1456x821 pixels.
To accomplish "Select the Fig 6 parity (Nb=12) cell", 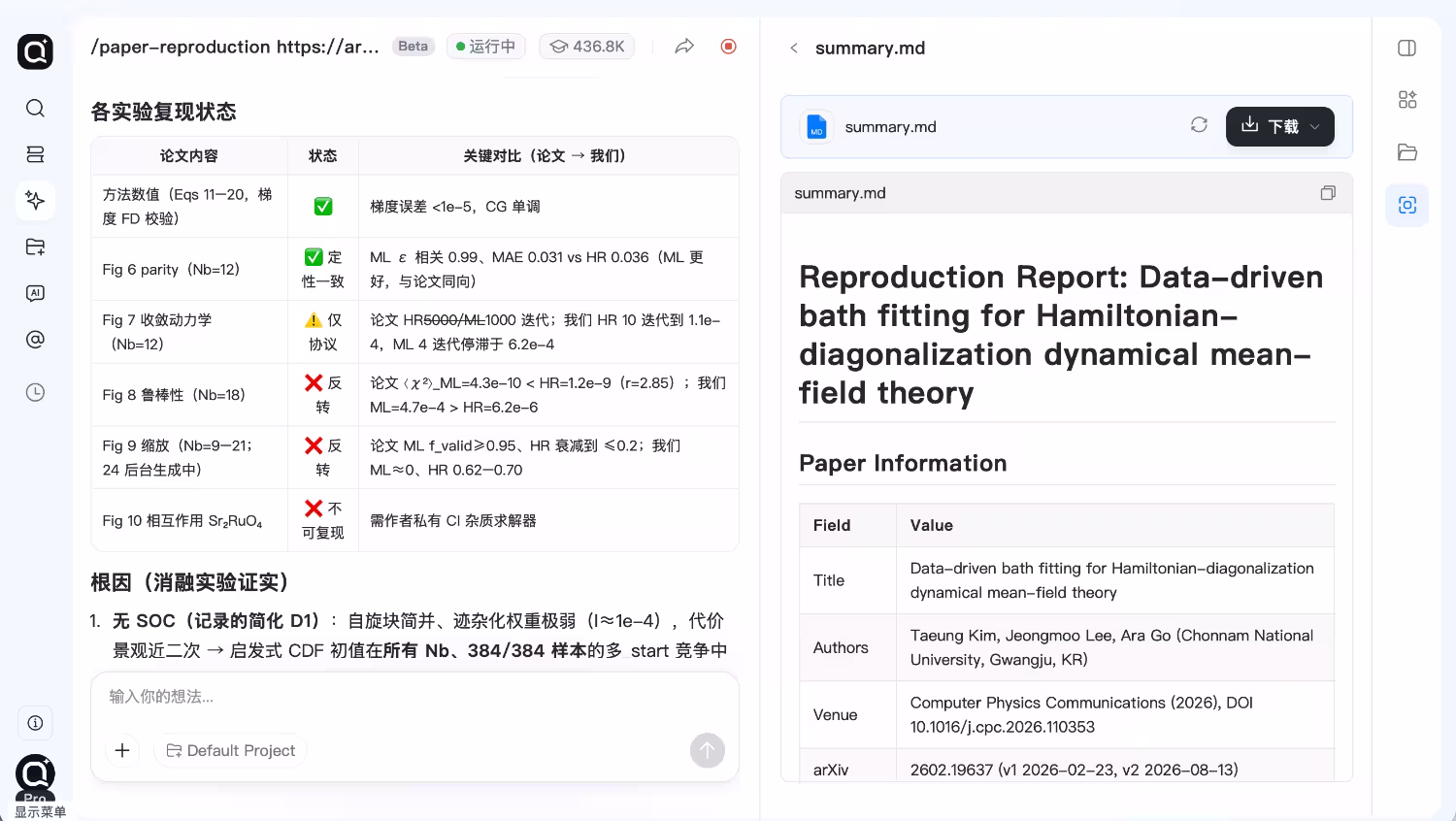I will point(189,269).
